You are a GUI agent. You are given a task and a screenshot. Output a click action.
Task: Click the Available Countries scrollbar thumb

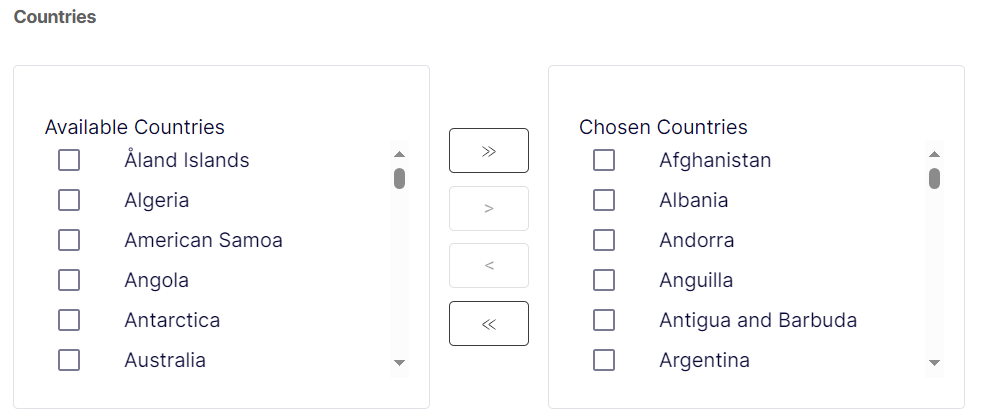click(x=400, y=179)
